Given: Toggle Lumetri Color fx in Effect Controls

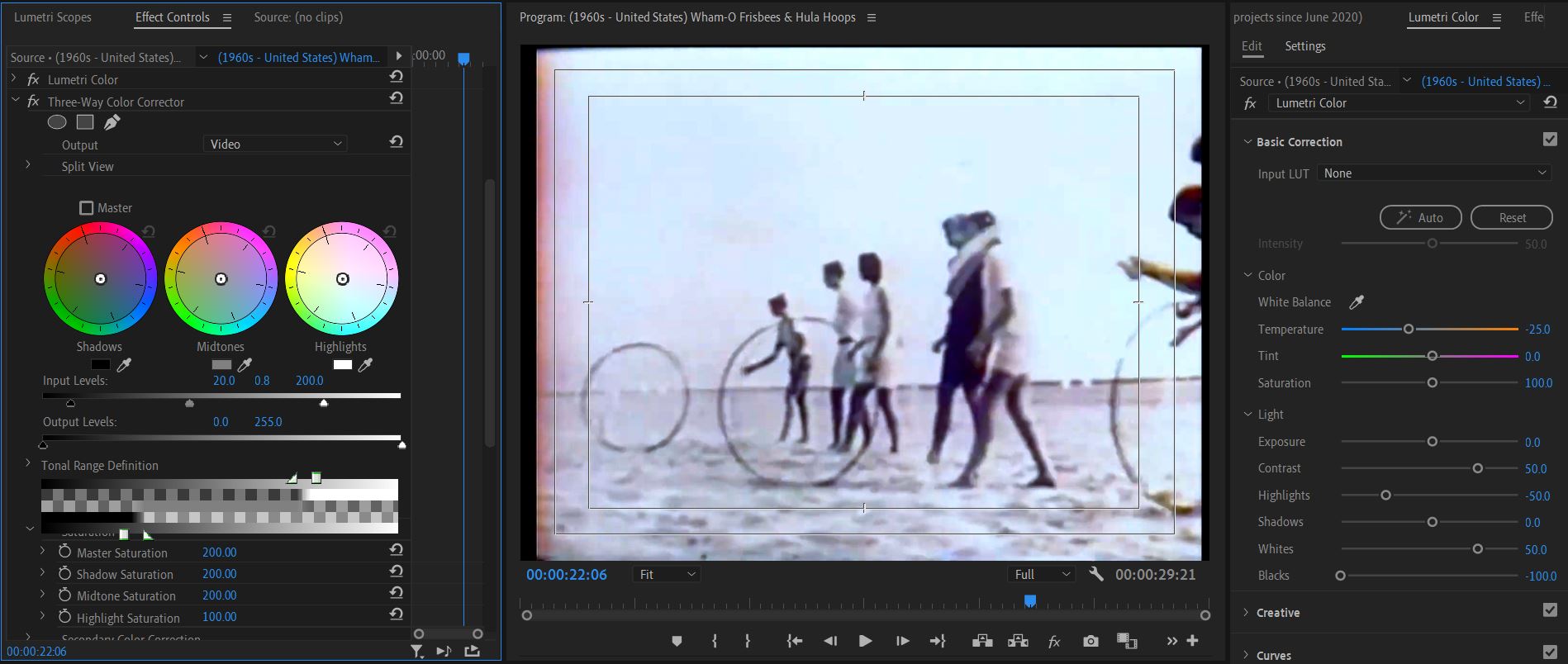Looking at the screenshot, I should pyautogui.click(x=33, y=79).
